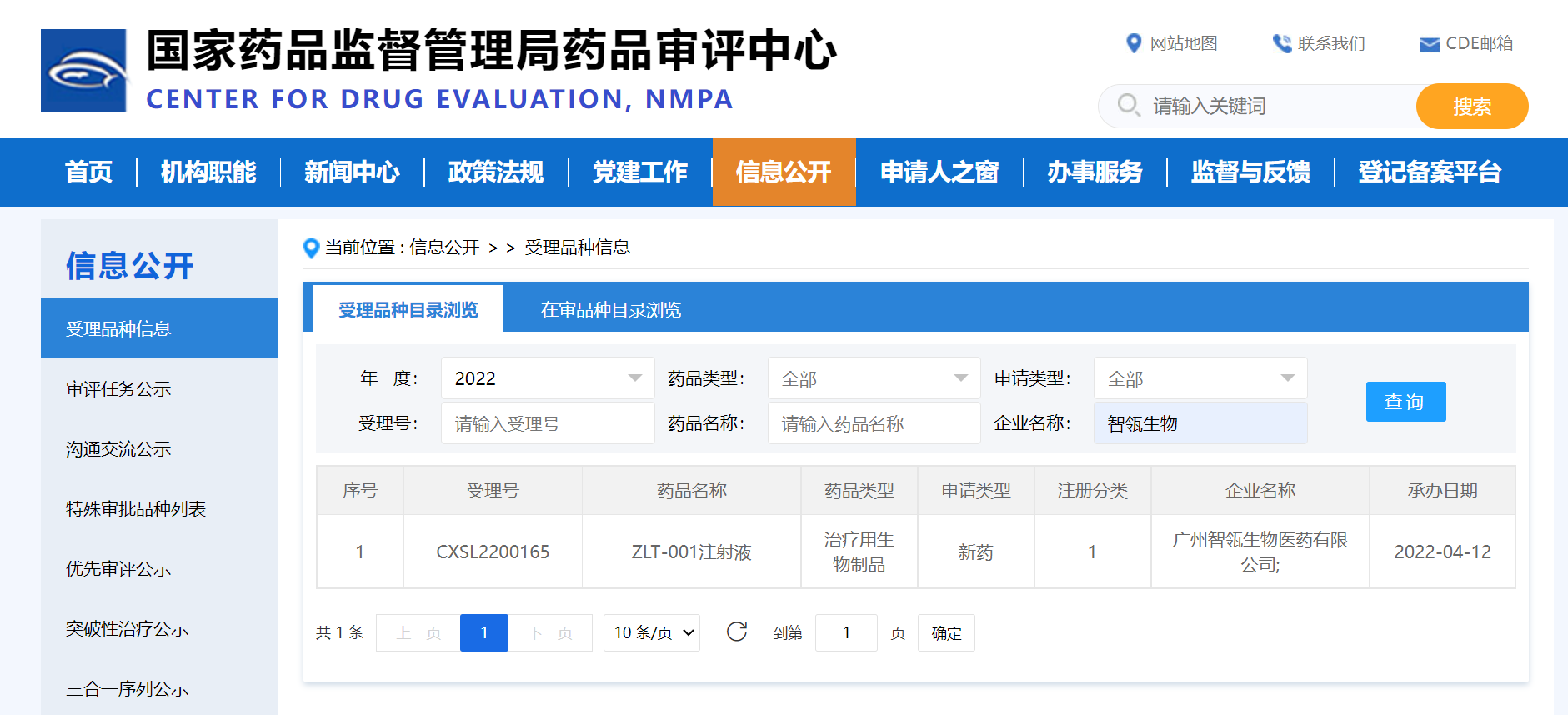This screenshot has height=715, width=1568.
Task: Click the site map pin icon
Action: [x=1133, y=43]
